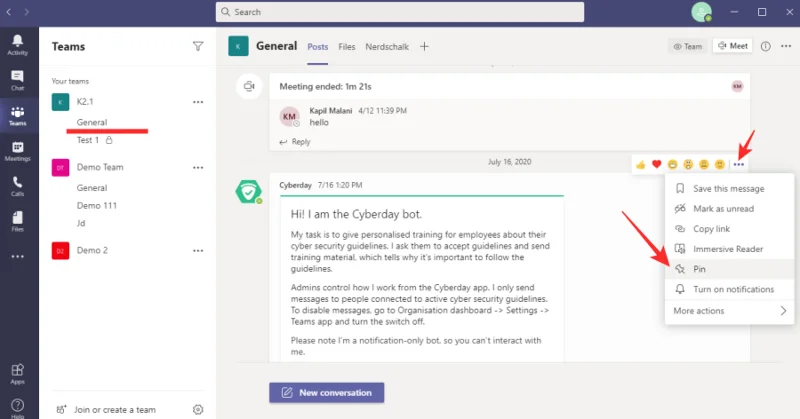Click Cyberday bot avatar
Viewport: 800px width, 419px height.
click(x=248, y=192)
